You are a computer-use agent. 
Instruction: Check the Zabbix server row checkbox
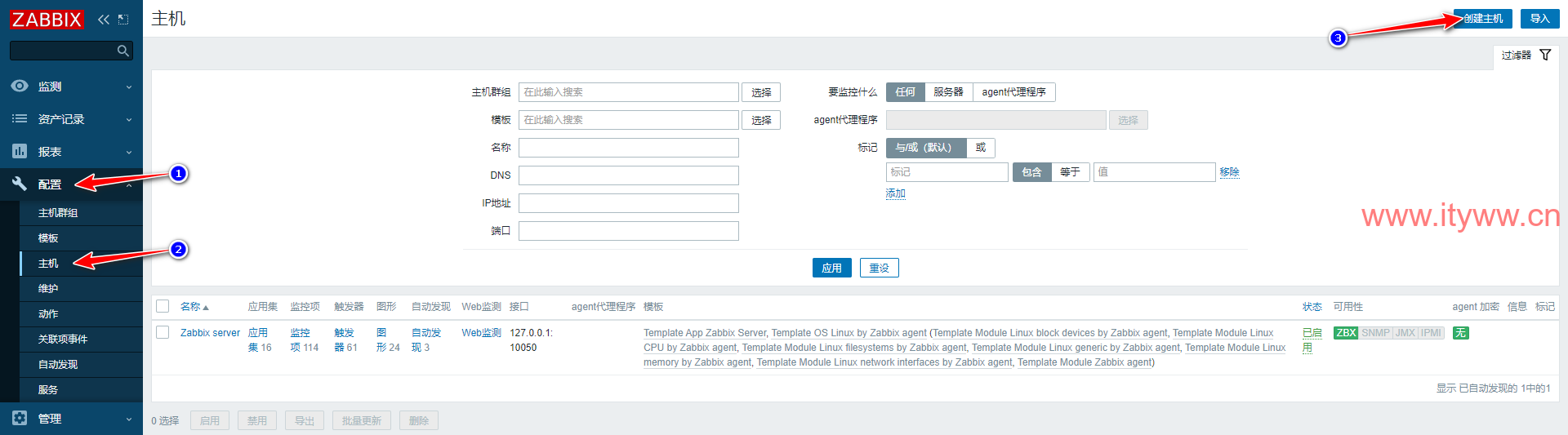click(x=163, y=332)
